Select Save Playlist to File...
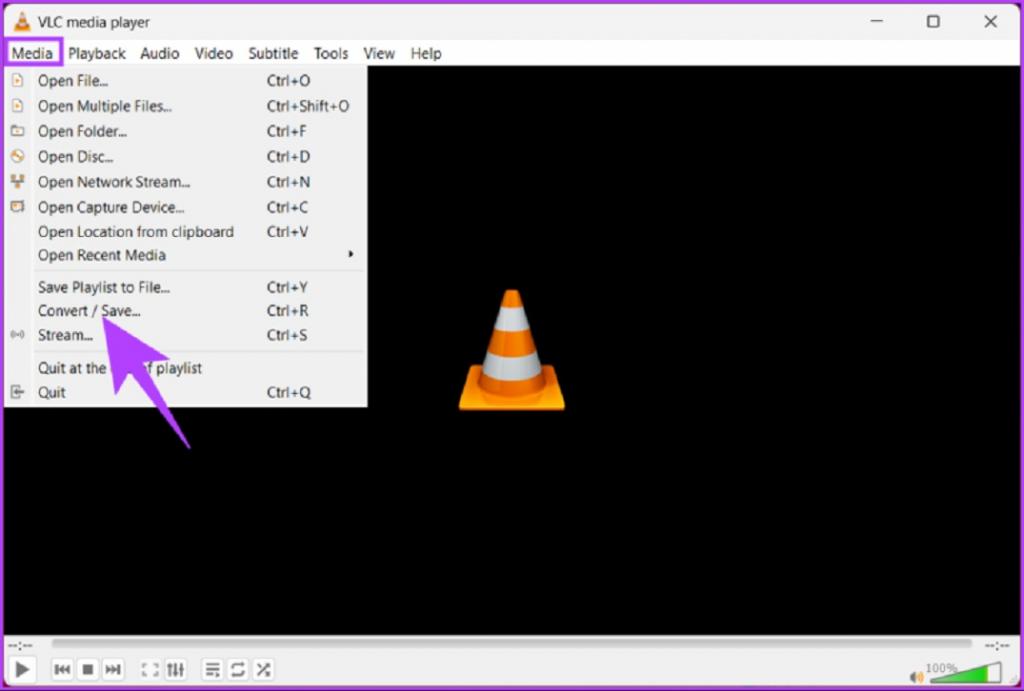The height and width of the screenshot is (691, 1024). (x=185, y=287)
